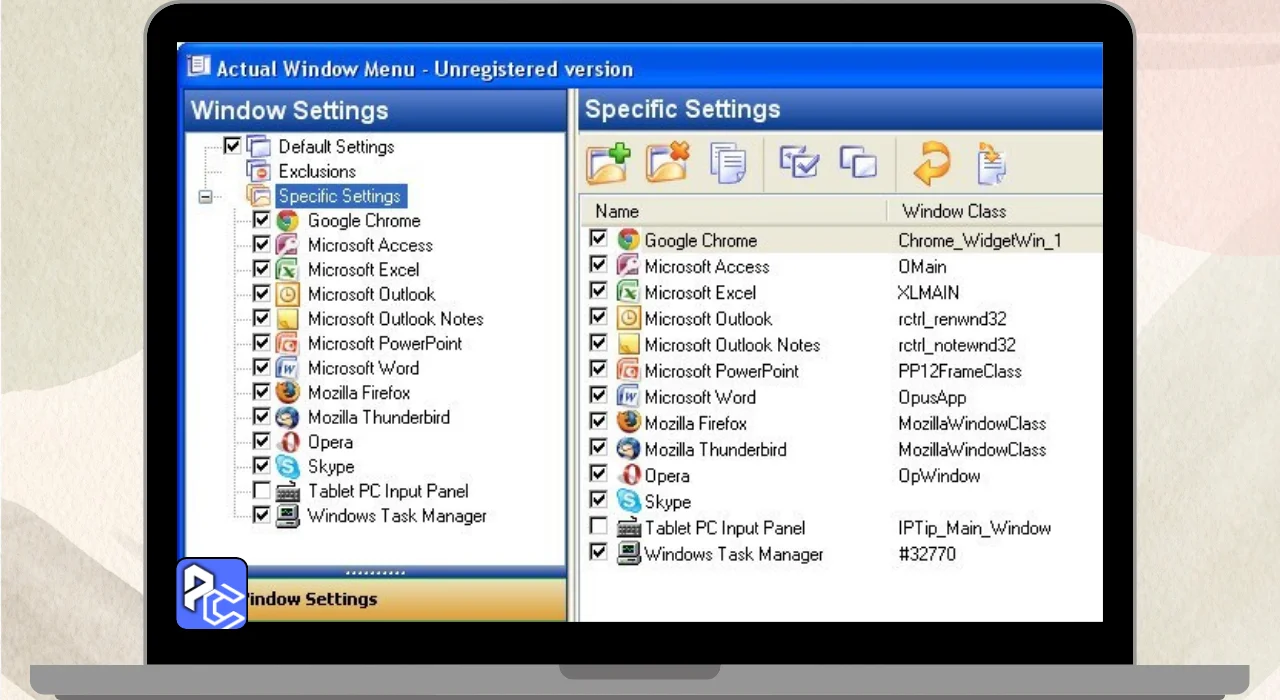This screenshot has height=700, width=1280.
Task: Select the Exclusions tree label
Action: coord(317,171)
